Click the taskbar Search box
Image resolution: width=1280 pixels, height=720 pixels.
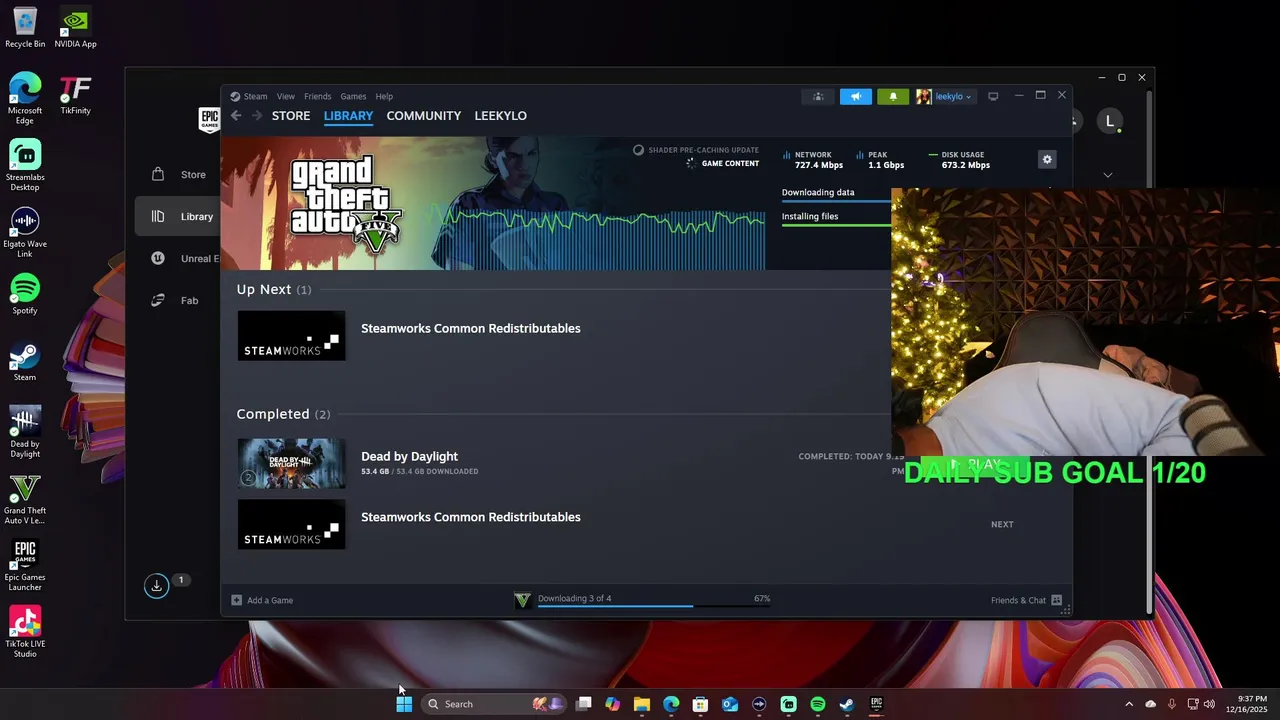point(494,704)
